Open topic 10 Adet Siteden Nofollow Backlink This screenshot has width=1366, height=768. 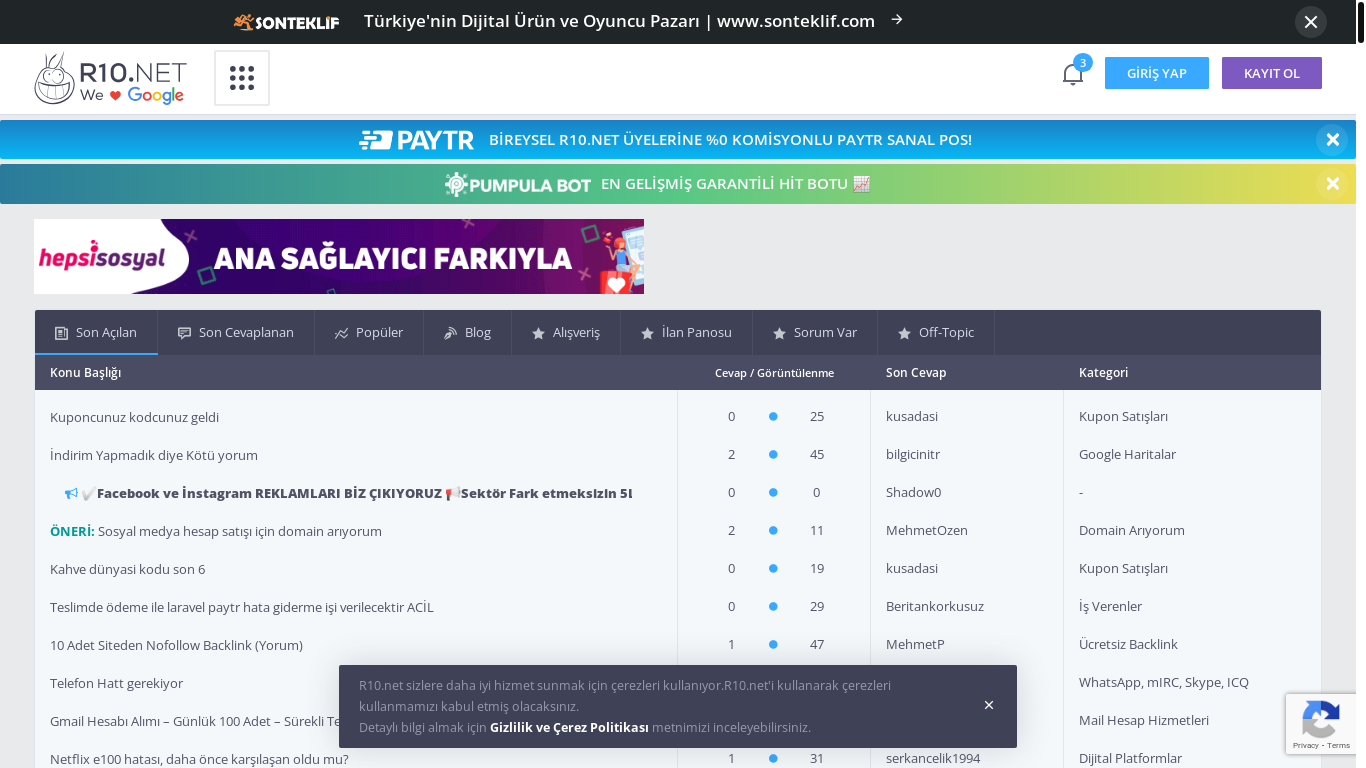coord(176,645)
